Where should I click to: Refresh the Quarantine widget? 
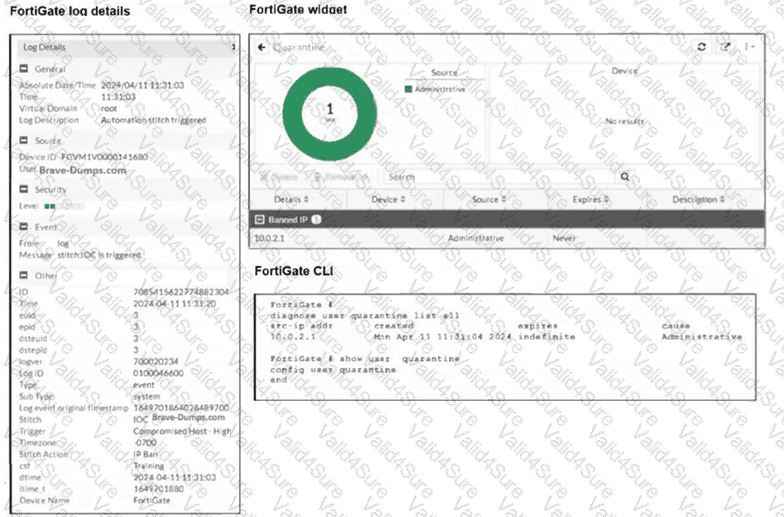(702, 47)
